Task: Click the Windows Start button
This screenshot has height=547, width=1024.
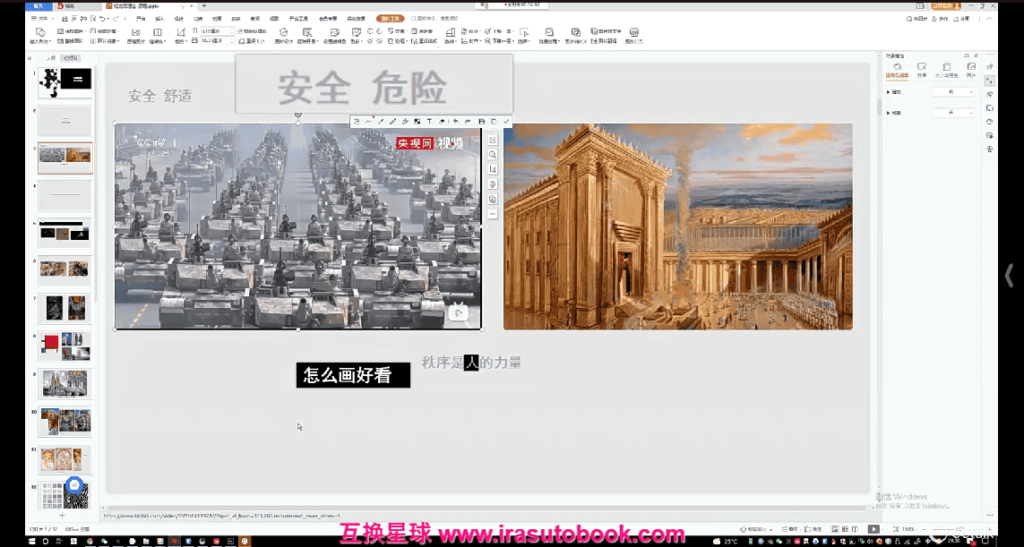Action: 32,541
